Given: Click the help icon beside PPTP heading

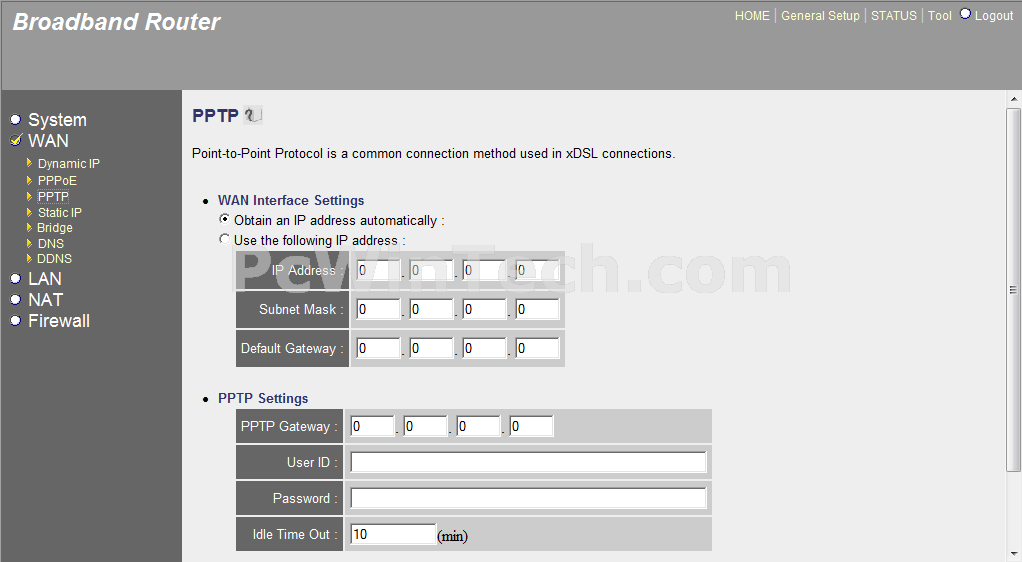Looking at the screenshot, I should click(x=253, y=116).
